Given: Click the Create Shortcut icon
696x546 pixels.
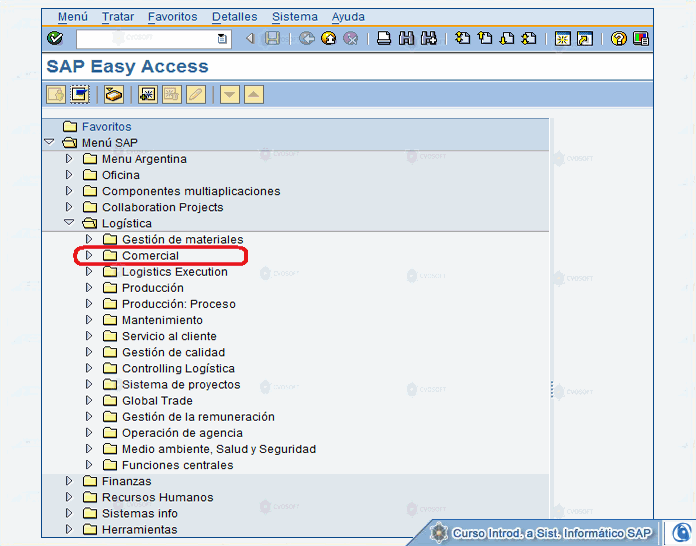Looking at the screenshot, I should (585, 39).
